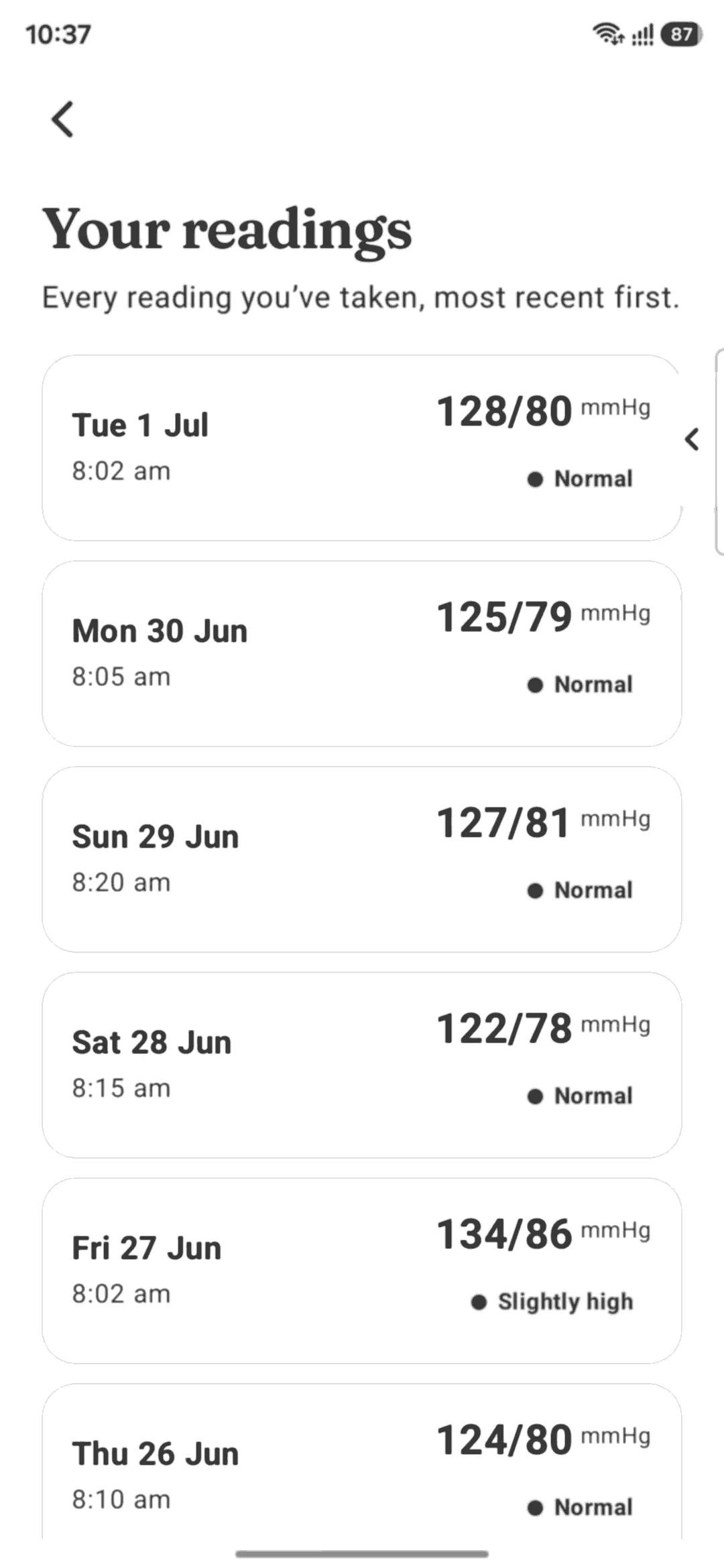Select the Sun 29 Jun reading card

click(362, 859)
